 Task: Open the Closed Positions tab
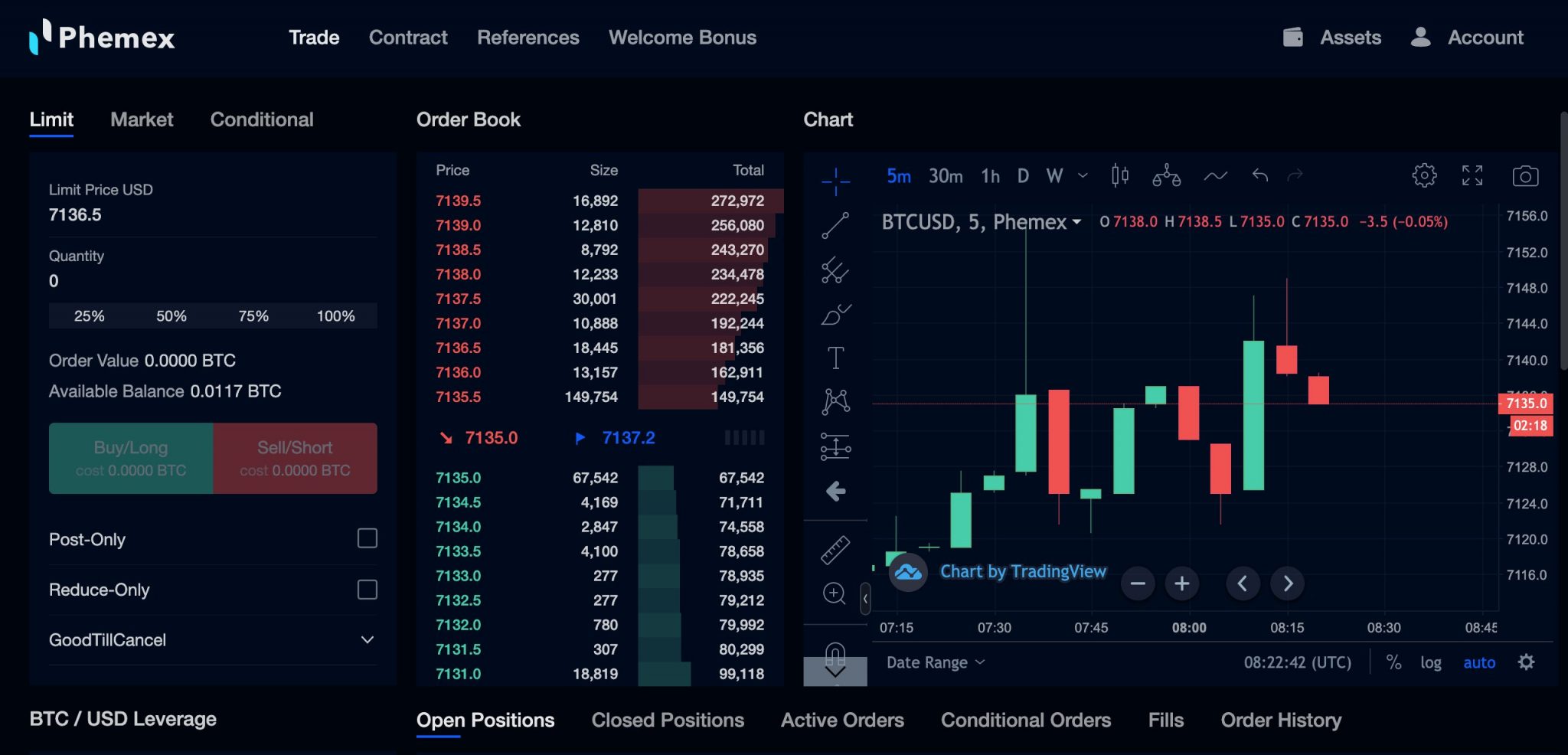pos(668,720)
